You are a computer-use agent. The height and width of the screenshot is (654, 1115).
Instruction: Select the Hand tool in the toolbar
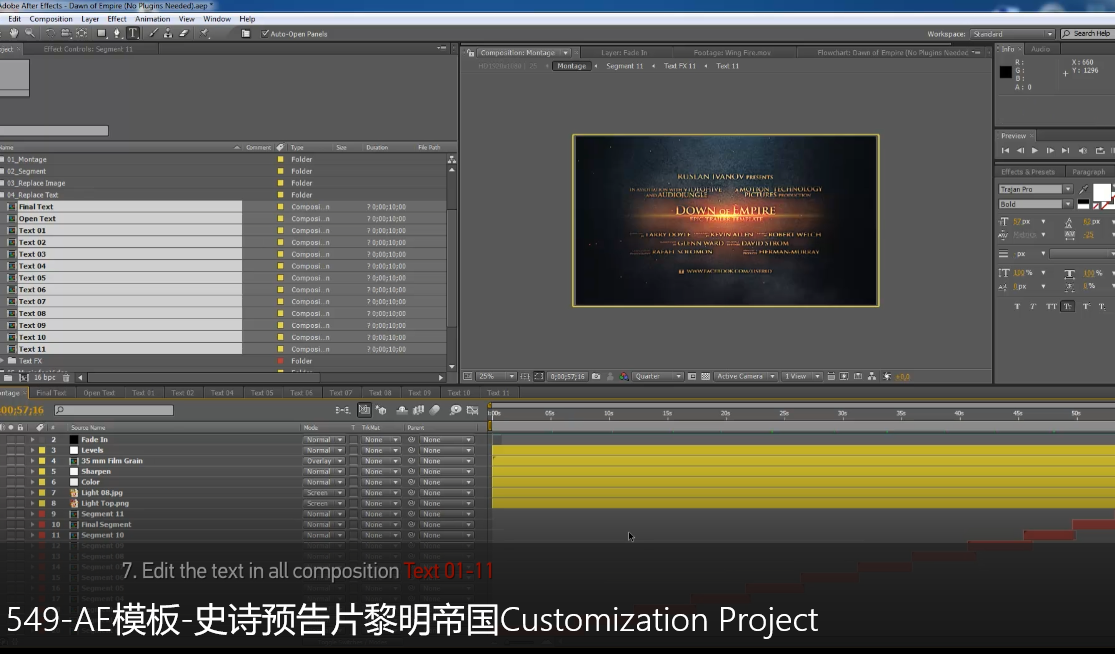(x=14, y=33)
